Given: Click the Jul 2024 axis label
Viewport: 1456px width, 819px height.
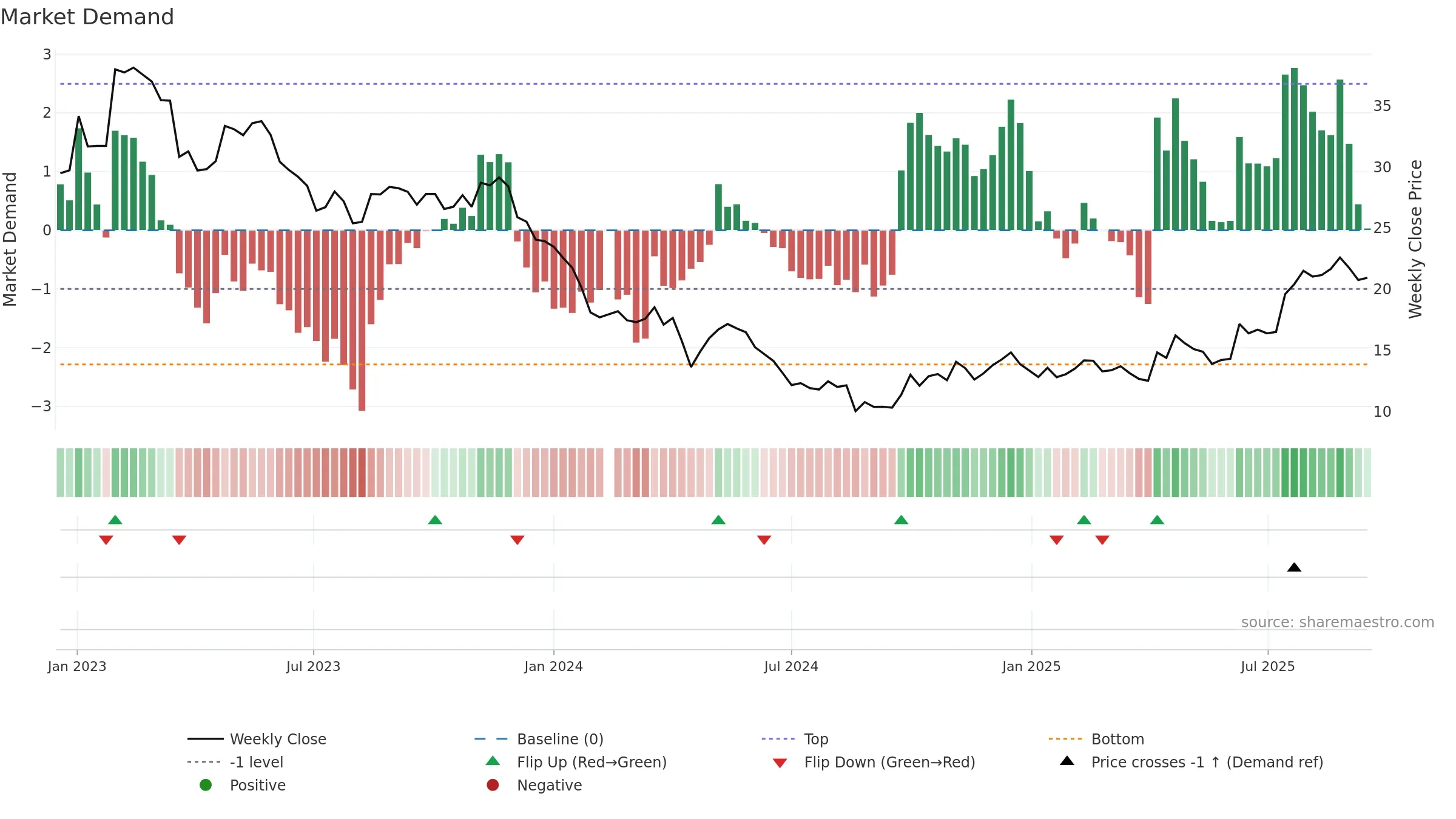Looking at the screenshot, I should click(791, 667).
